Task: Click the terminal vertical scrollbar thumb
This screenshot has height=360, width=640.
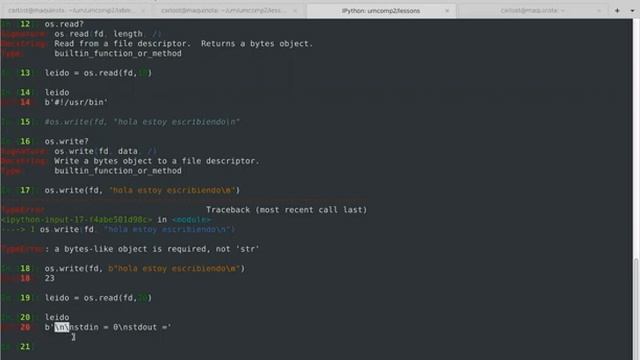Action: coord(636,308)
